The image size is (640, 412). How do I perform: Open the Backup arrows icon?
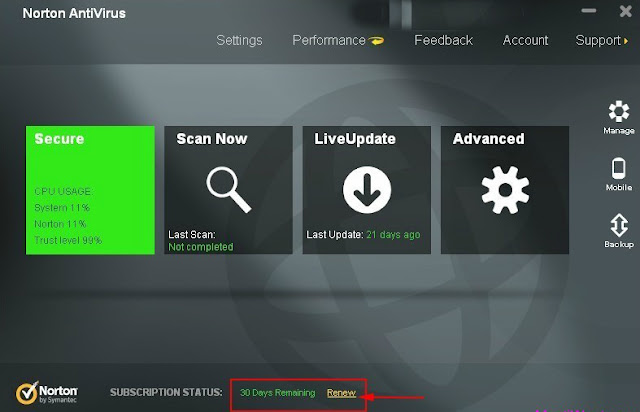pyautogui.click(x=619, y=225)
